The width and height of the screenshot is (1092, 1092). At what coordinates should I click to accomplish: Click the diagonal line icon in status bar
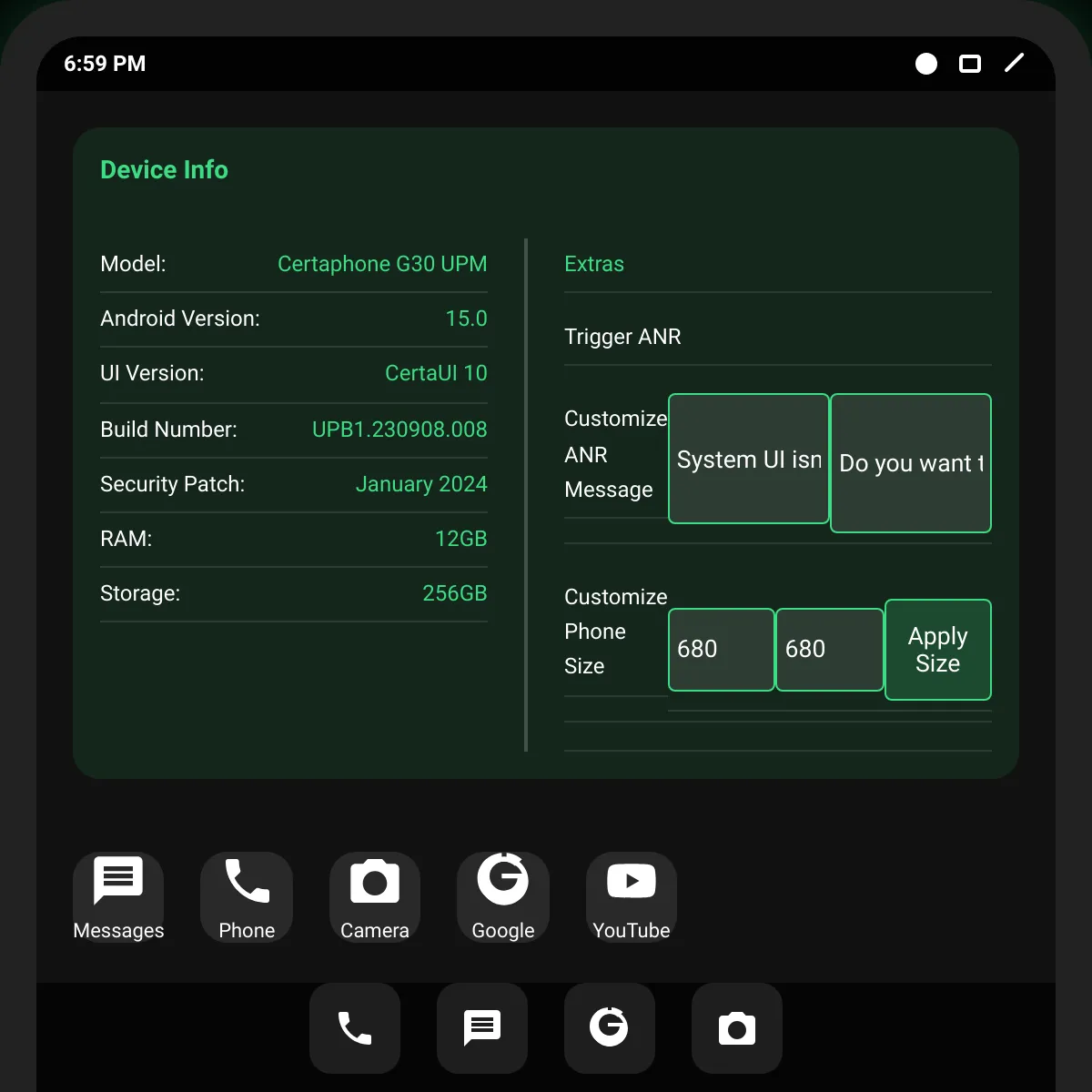click(1014, 62)
